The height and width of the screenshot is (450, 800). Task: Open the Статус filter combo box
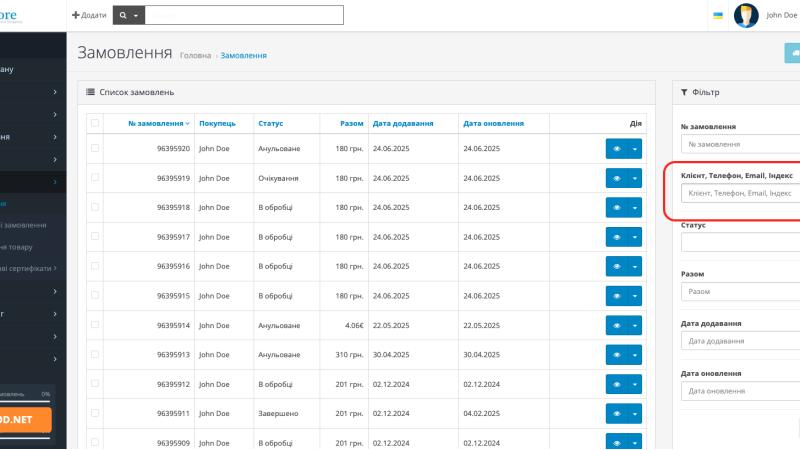pos(740,242)
